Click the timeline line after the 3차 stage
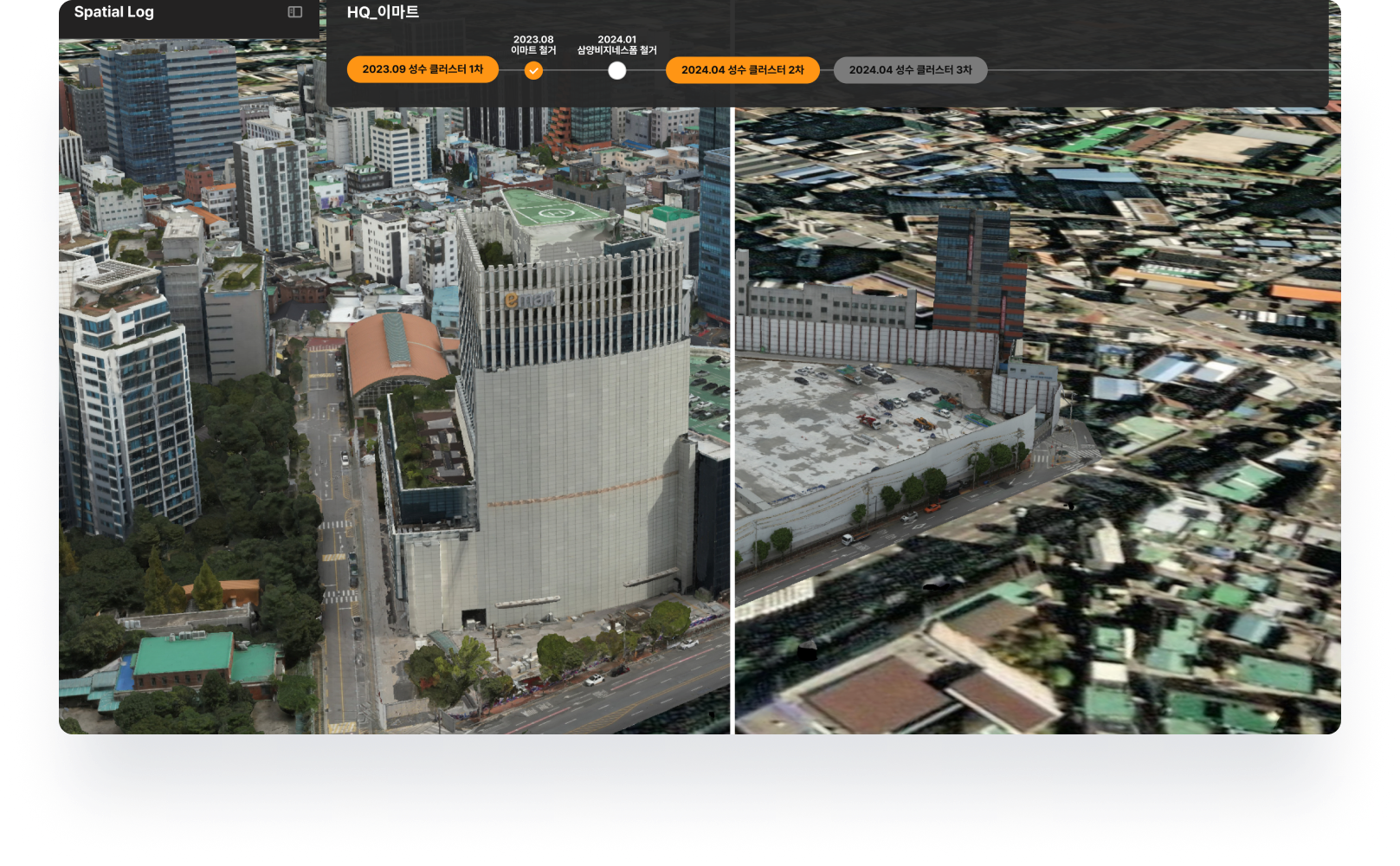 tap(1152, 70)
